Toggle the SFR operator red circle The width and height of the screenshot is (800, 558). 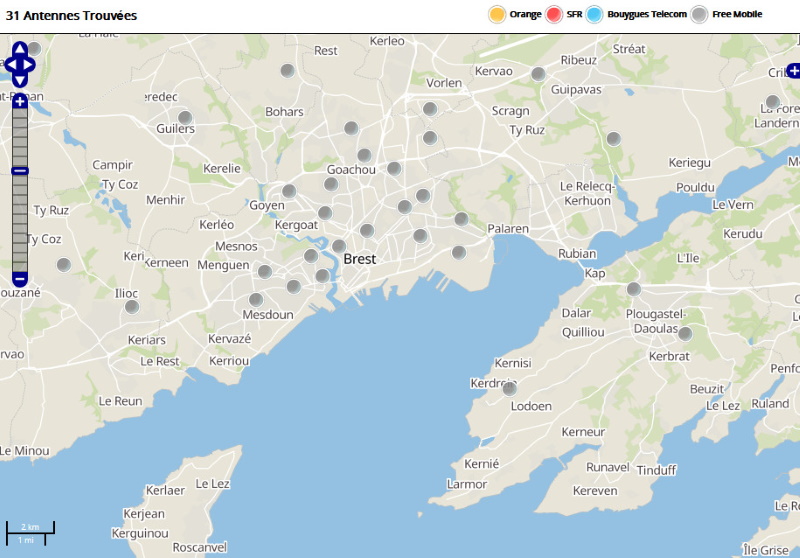pos(555,14)
